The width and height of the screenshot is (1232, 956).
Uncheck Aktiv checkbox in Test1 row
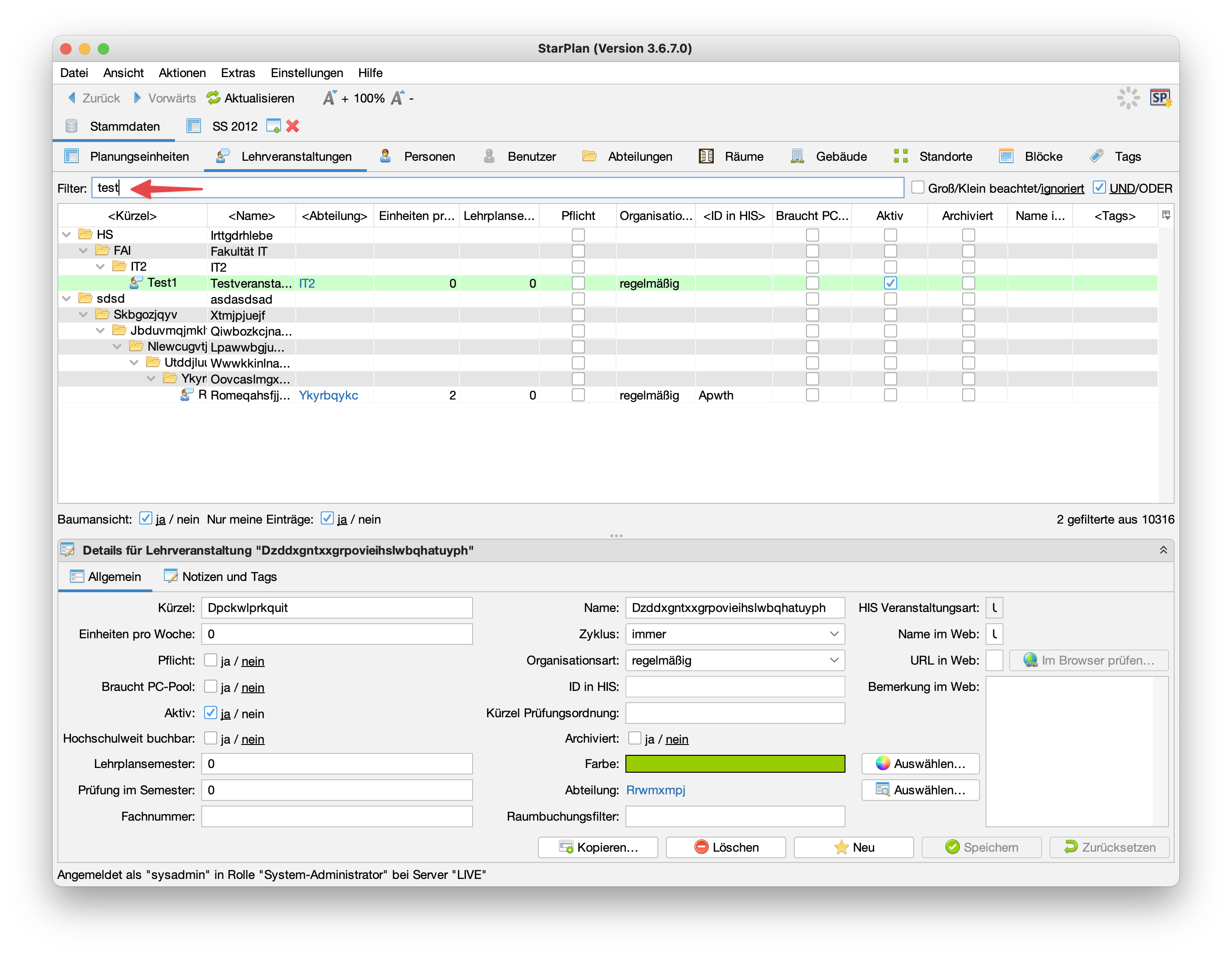click(x=890, y=283)
